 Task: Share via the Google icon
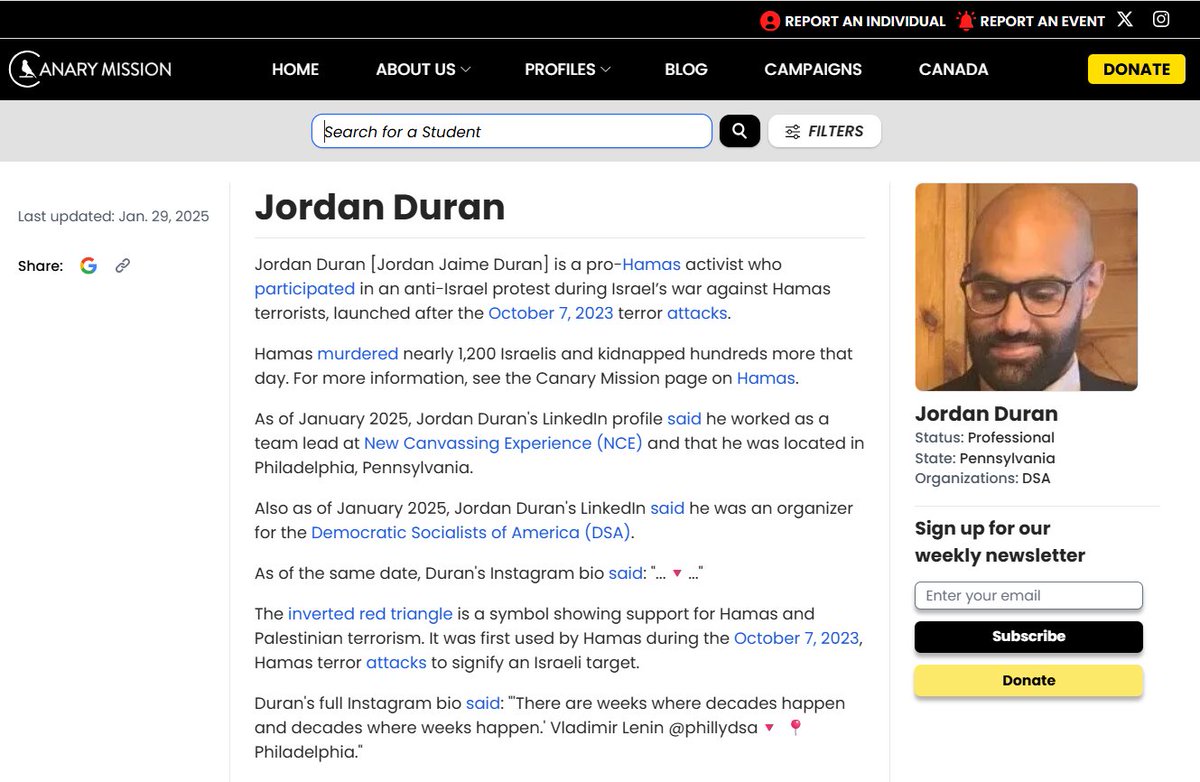coord(88,265)
